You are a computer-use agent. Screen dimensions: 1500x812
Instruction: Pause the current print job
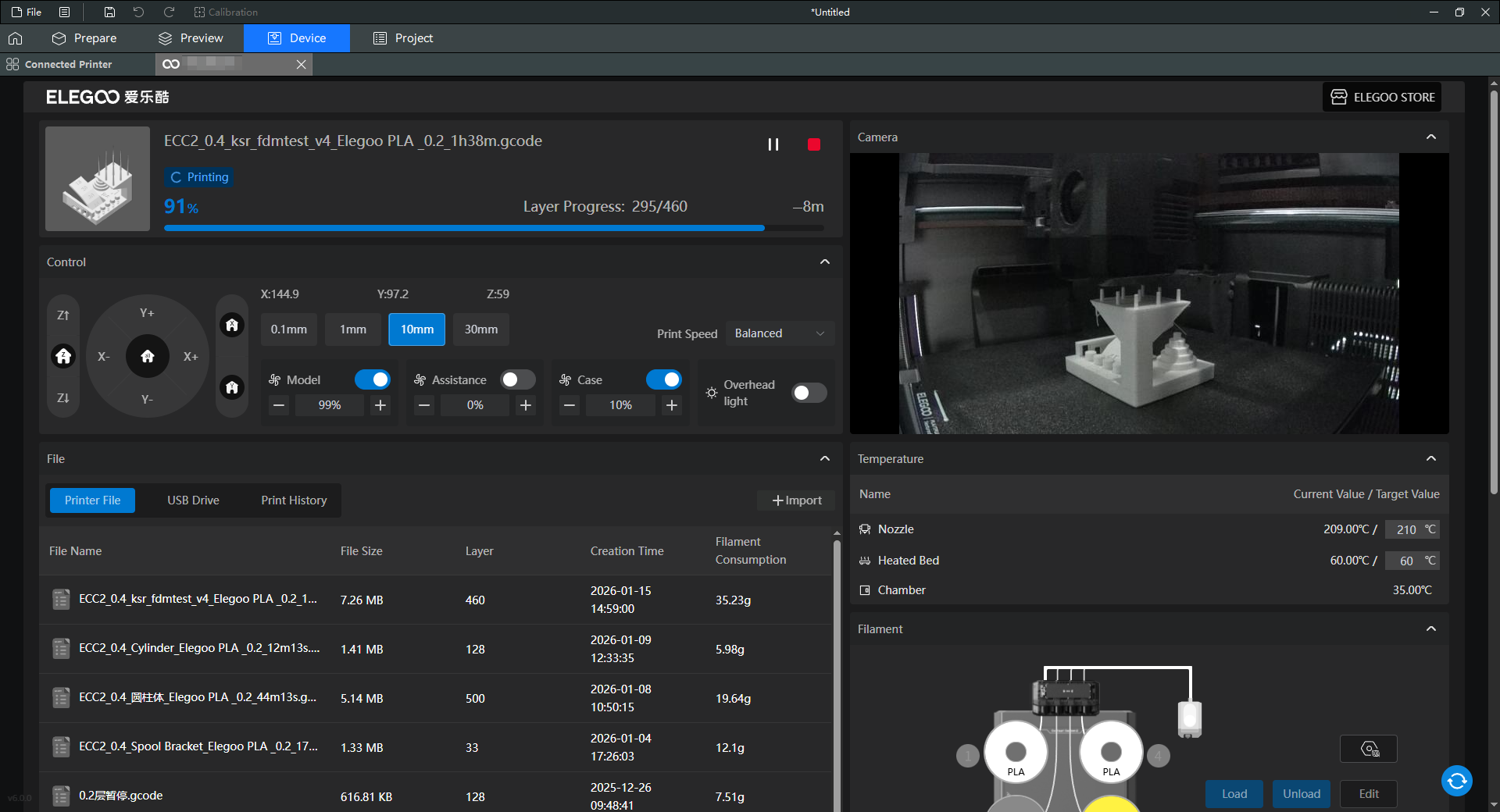[x=773, y=144]
